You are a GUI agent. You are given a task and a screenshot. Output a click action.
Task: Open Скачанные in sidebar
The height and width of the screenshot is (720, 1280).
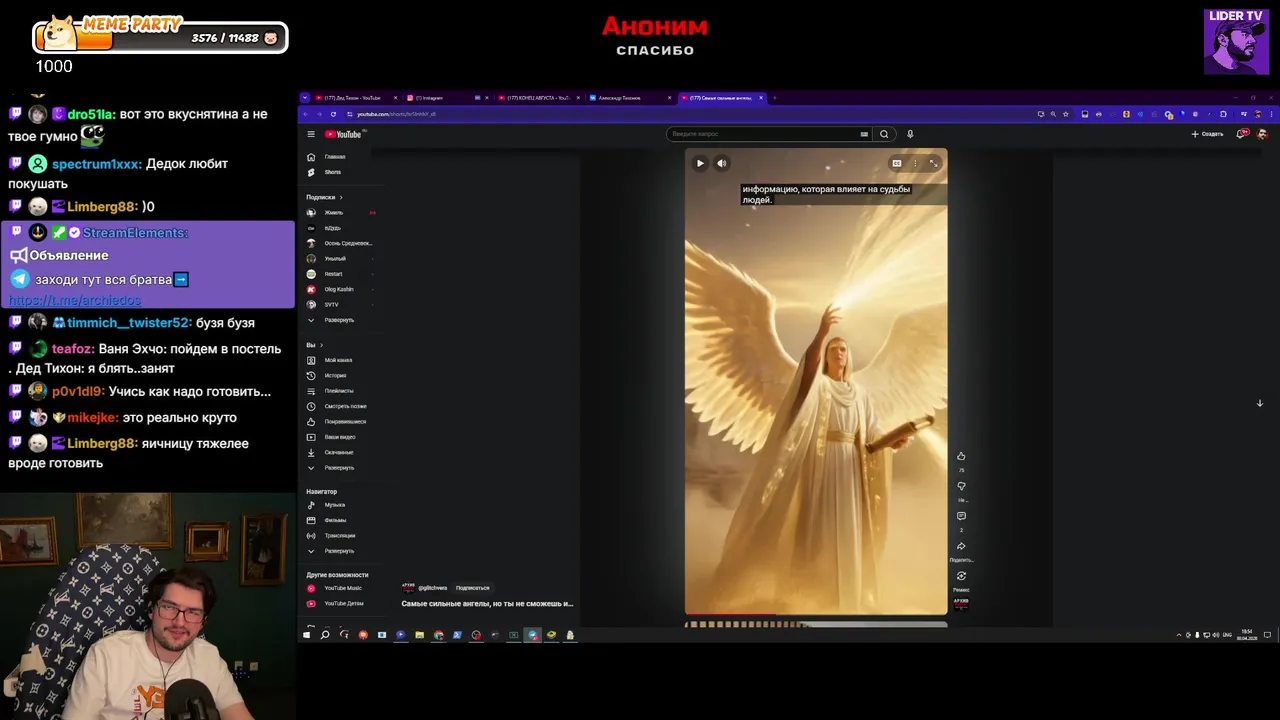(339, 452)
